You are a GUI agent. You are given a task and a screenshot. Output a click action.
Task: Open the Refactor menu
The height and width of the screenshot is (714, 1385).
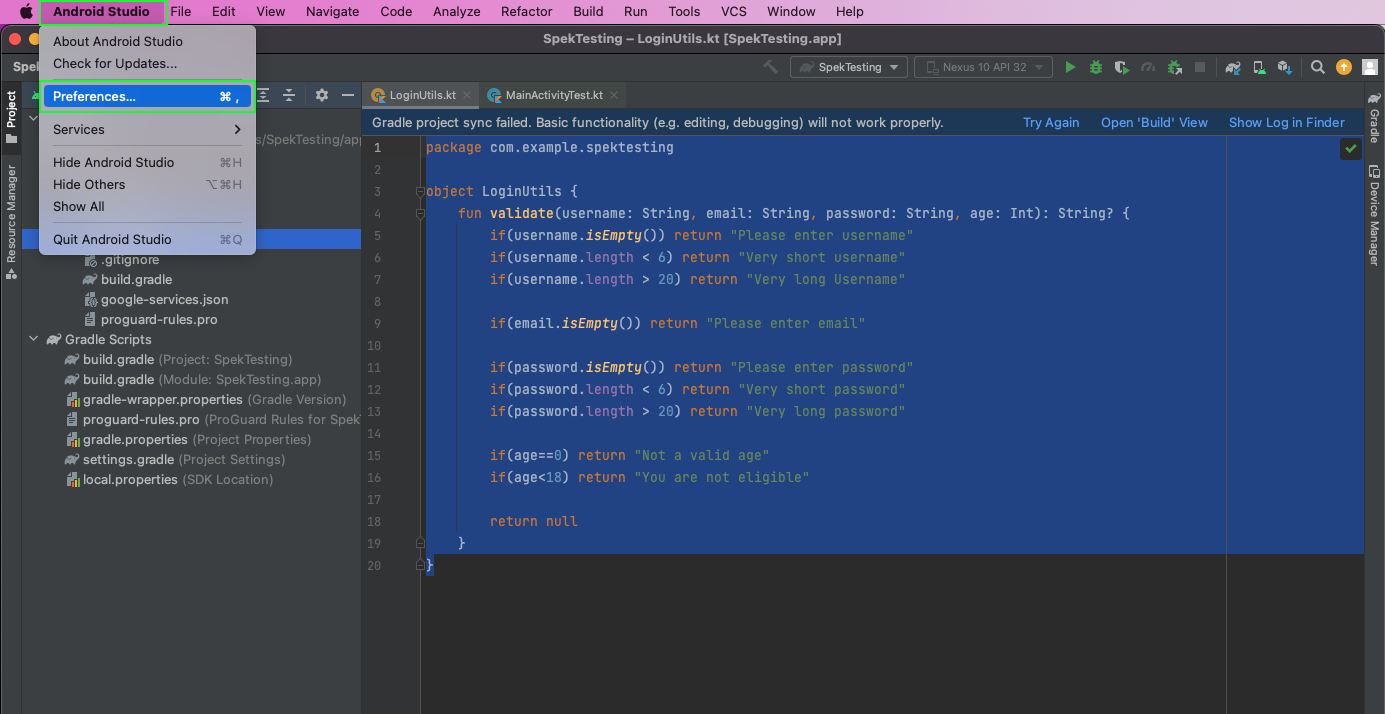(x=526, y=12)
